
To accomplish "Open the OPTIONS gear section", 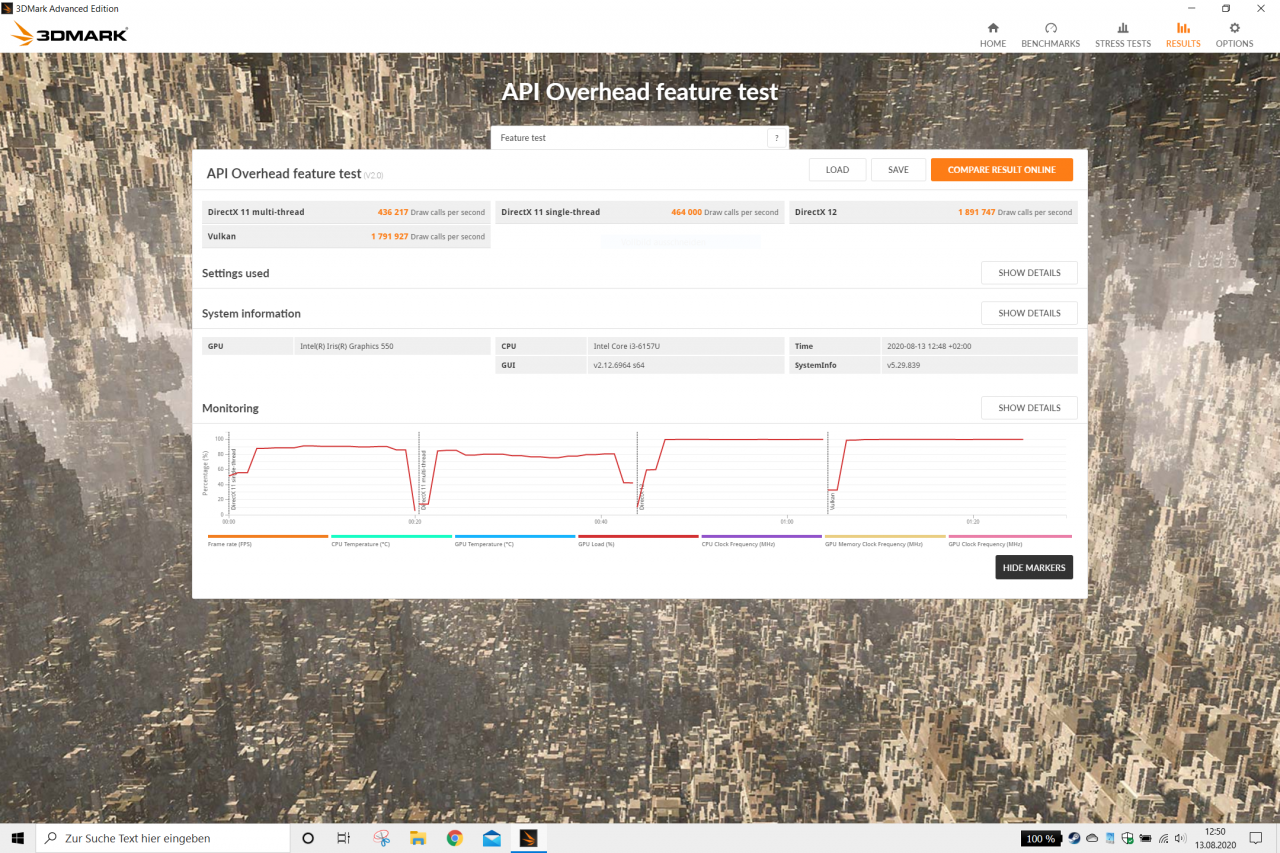I will (x=1234, y=35).
